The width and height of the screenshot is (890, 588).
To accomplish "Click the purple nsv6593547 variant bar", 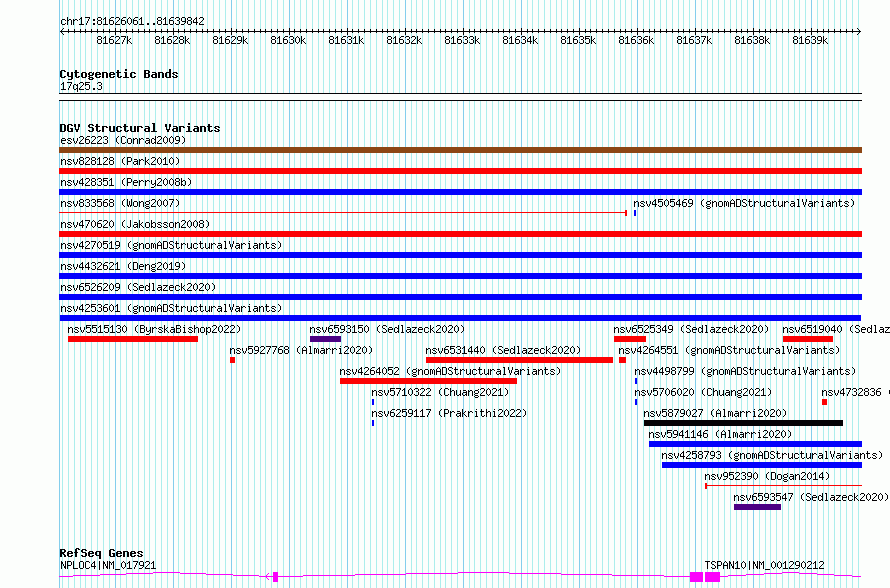I will (x=758, y=507).
